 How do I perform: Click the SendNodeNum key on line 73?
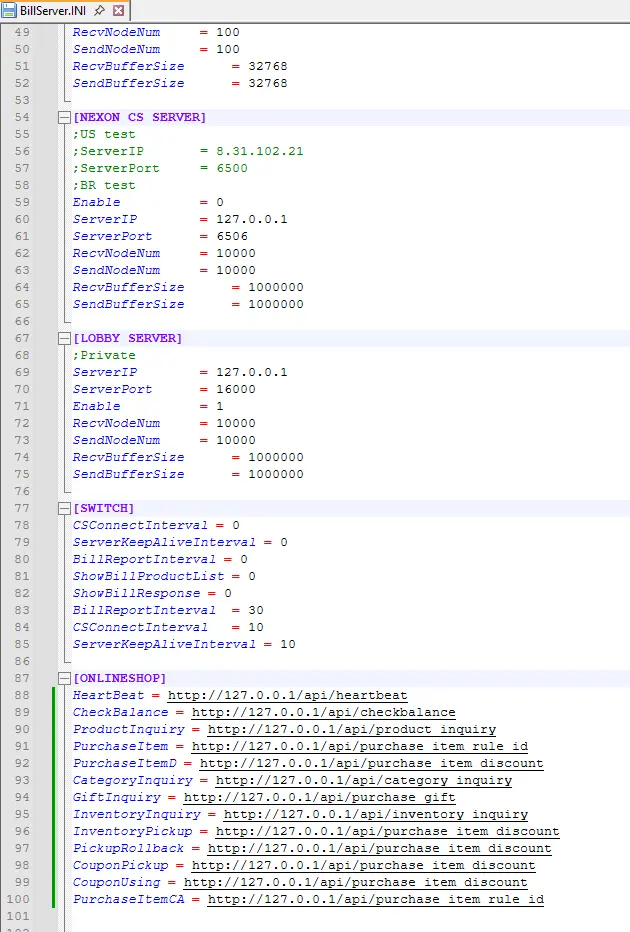[116, 440]
